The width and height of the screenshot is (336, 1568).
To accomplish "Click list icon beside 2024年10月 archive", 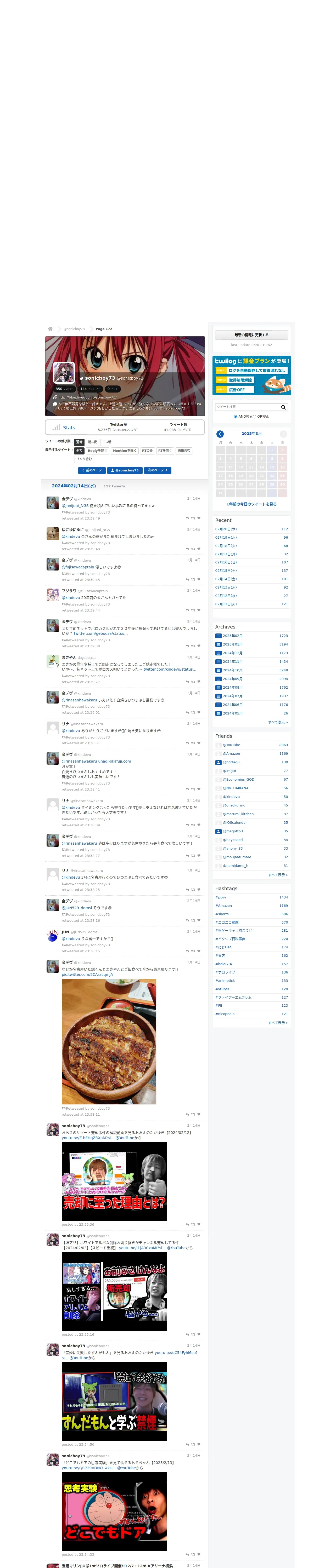I will [218, 670].
